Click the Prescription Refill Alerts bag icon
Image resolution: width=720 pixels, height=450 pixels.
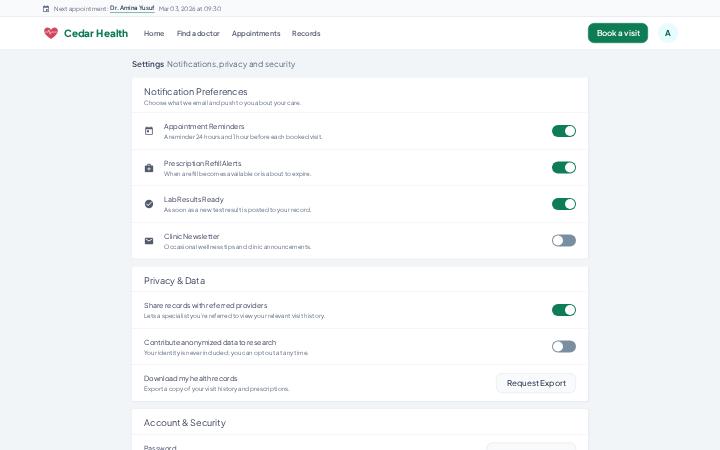click(x=149, y=168)
